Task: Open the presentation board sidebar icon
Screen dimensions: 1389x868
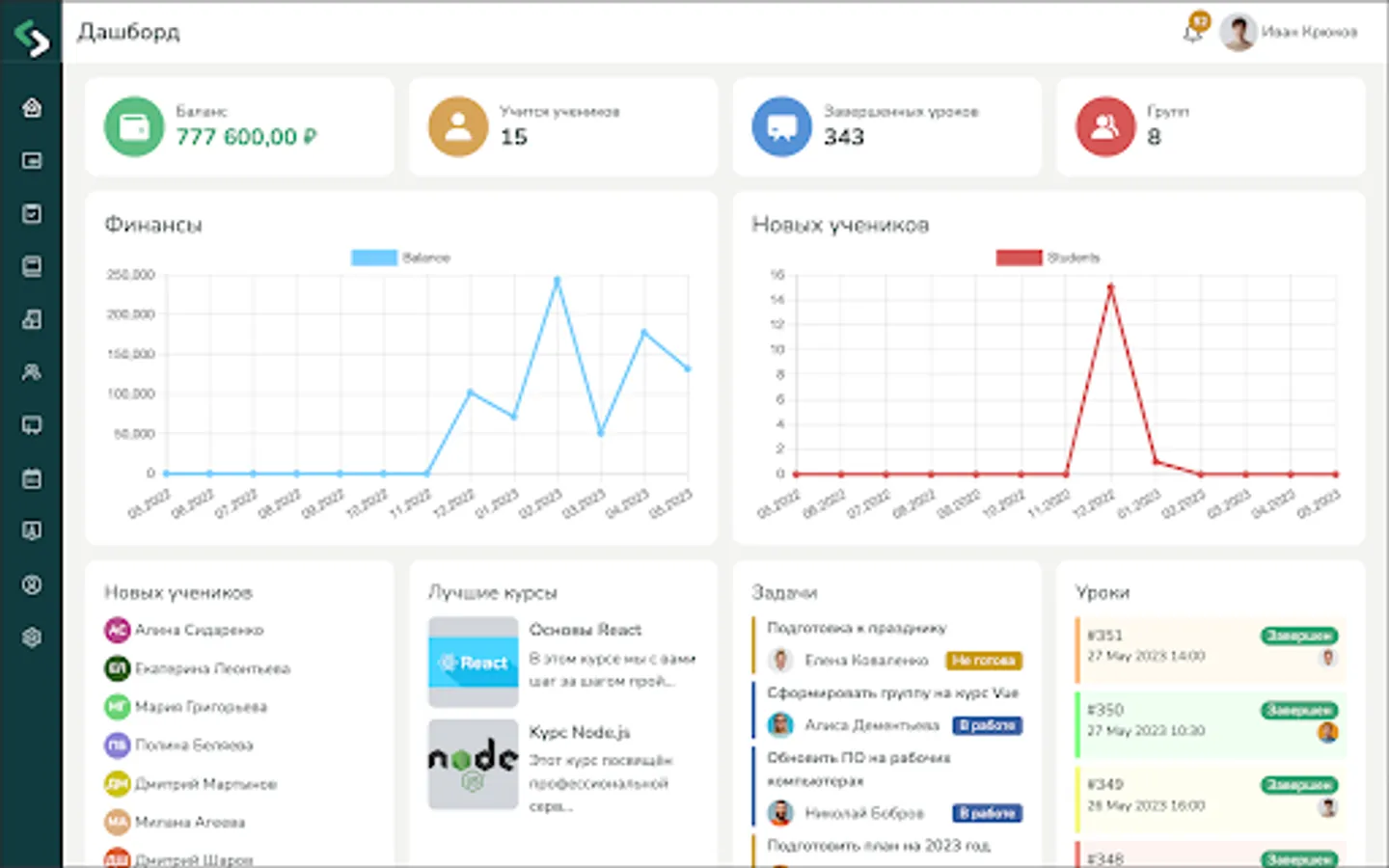Action: [32, 425]
